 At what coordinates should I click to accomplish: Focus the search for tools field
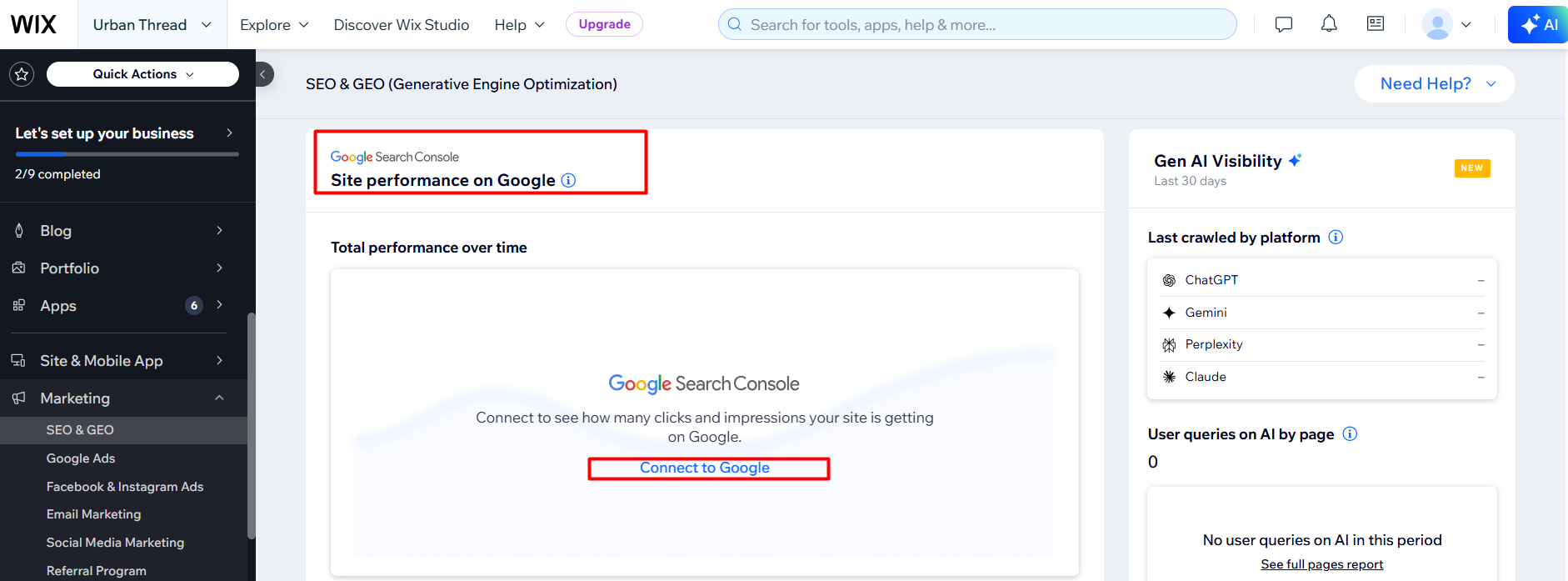(x=977, y=24)
